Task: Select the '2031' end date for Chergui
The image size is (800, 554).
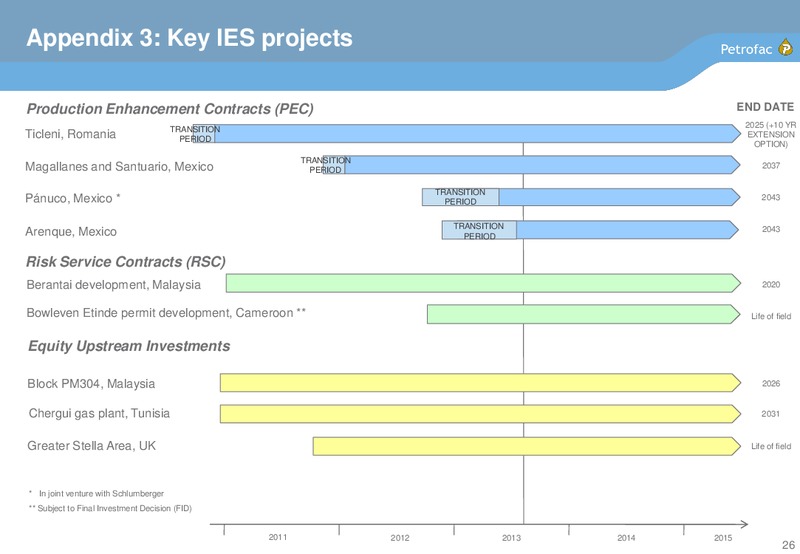Action: coord(770,414)
